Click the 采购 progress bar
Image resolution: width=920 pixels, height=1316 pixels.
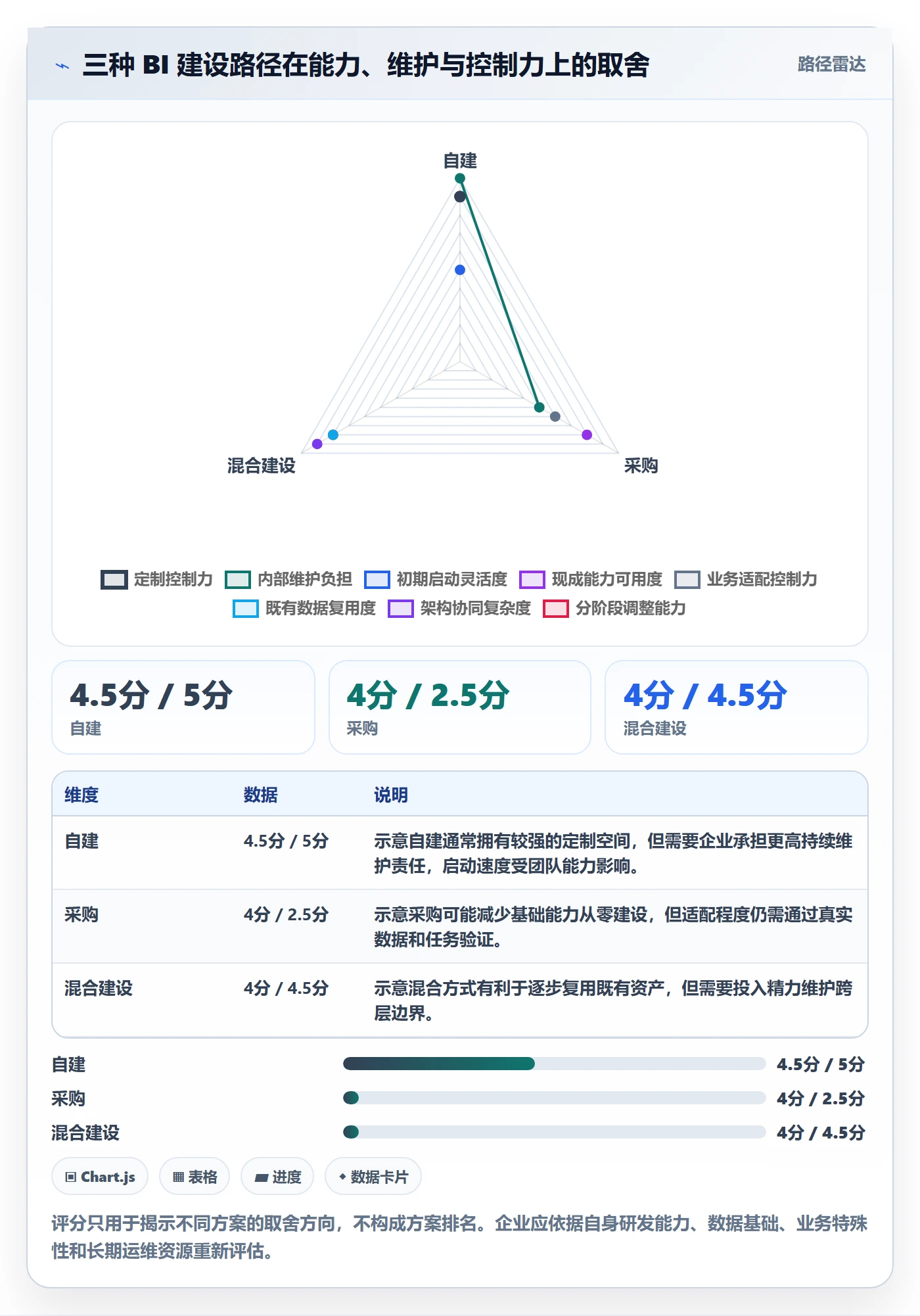pyautogui.click(x=555, y=1098)
